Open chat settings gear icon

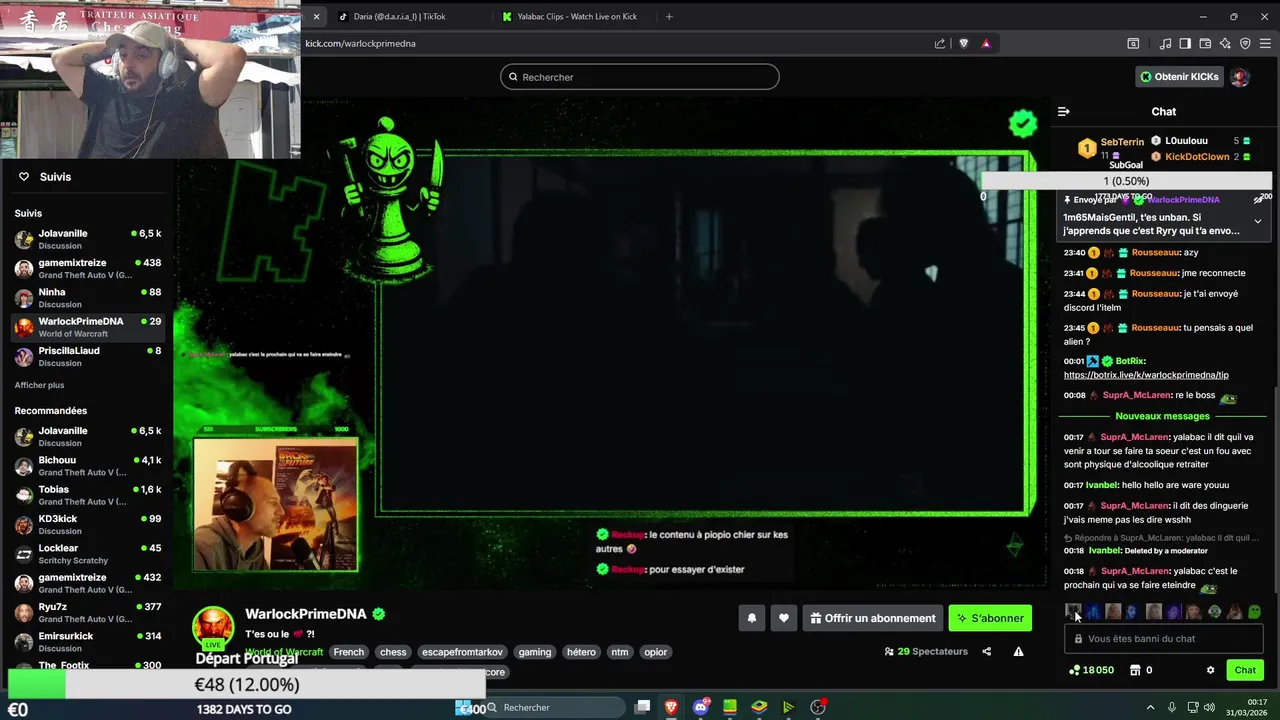tap(1210, 670)
